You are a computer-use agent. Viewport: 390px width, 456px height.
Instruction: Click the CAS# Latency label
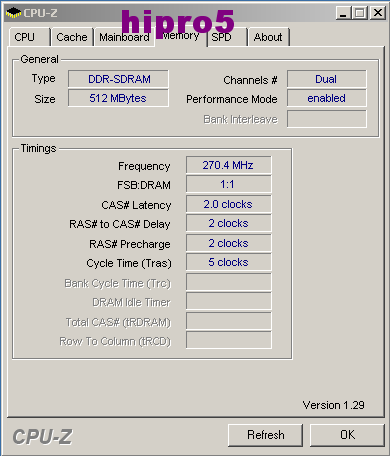point(136,205)
